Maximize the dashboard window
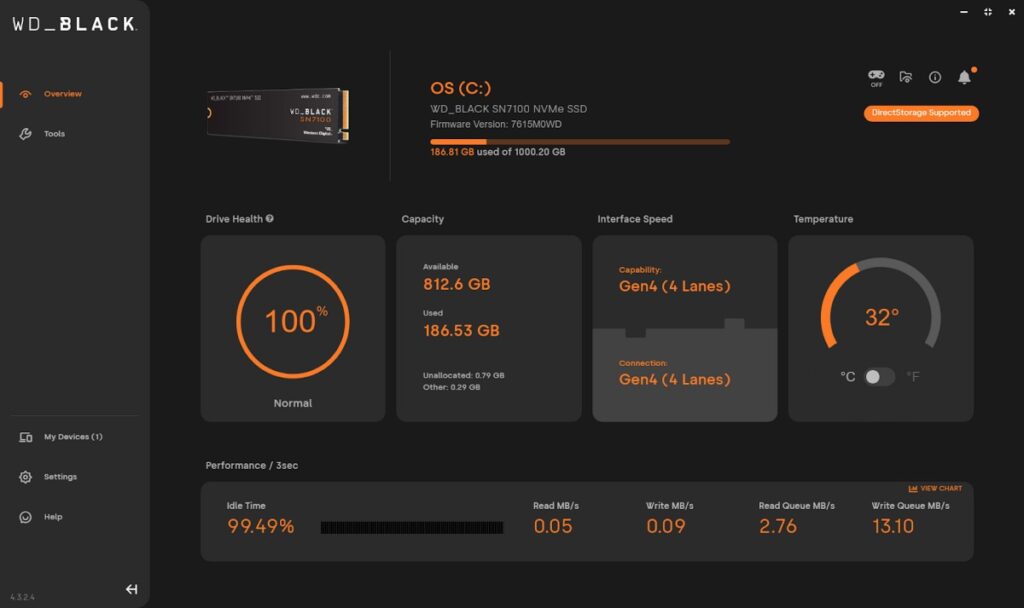The image size is (1024, 608). pyautogui.click(x=987, y=12)
